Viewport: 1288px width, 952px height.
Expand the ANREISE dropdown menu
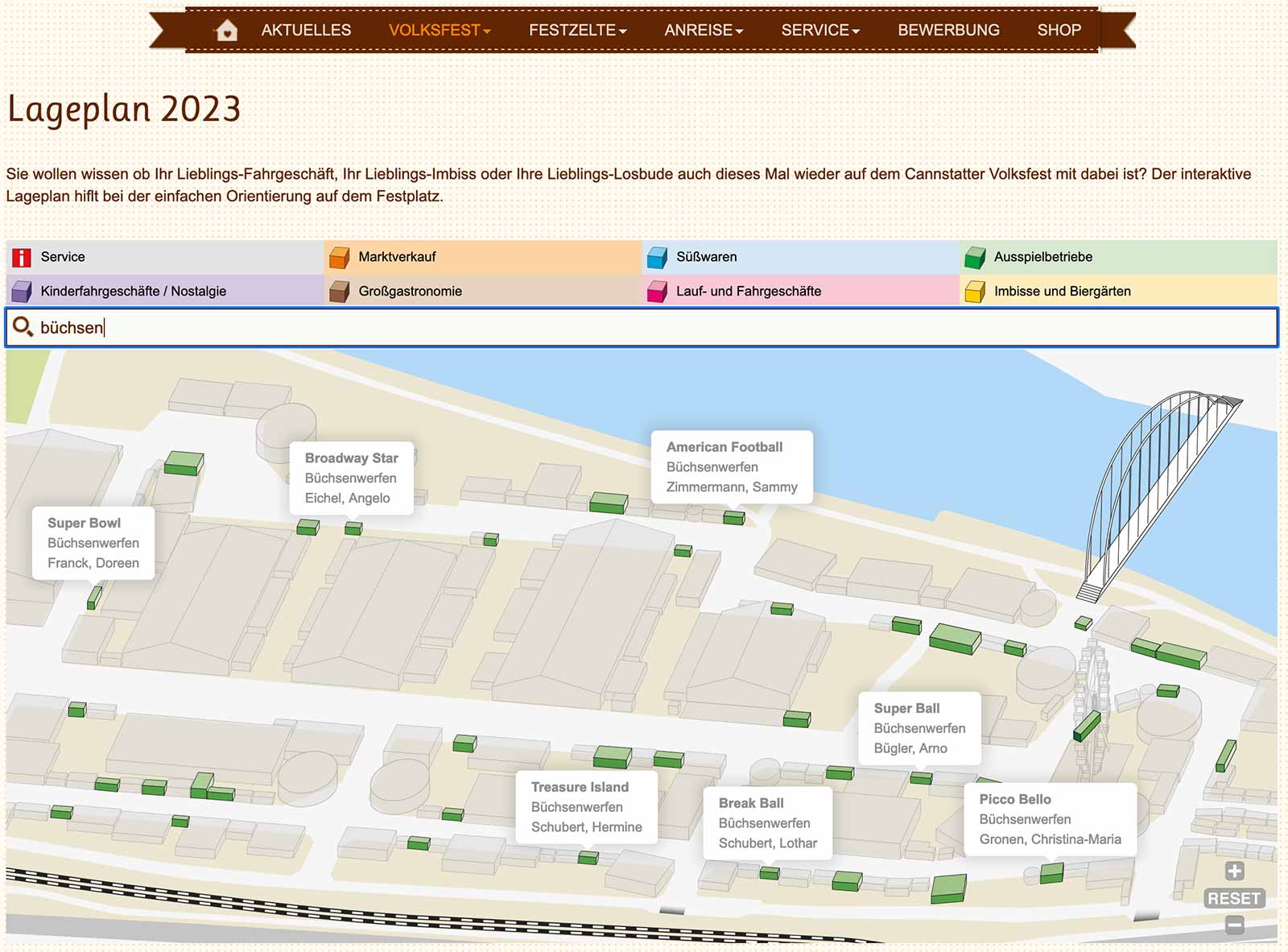click(704, 31)
